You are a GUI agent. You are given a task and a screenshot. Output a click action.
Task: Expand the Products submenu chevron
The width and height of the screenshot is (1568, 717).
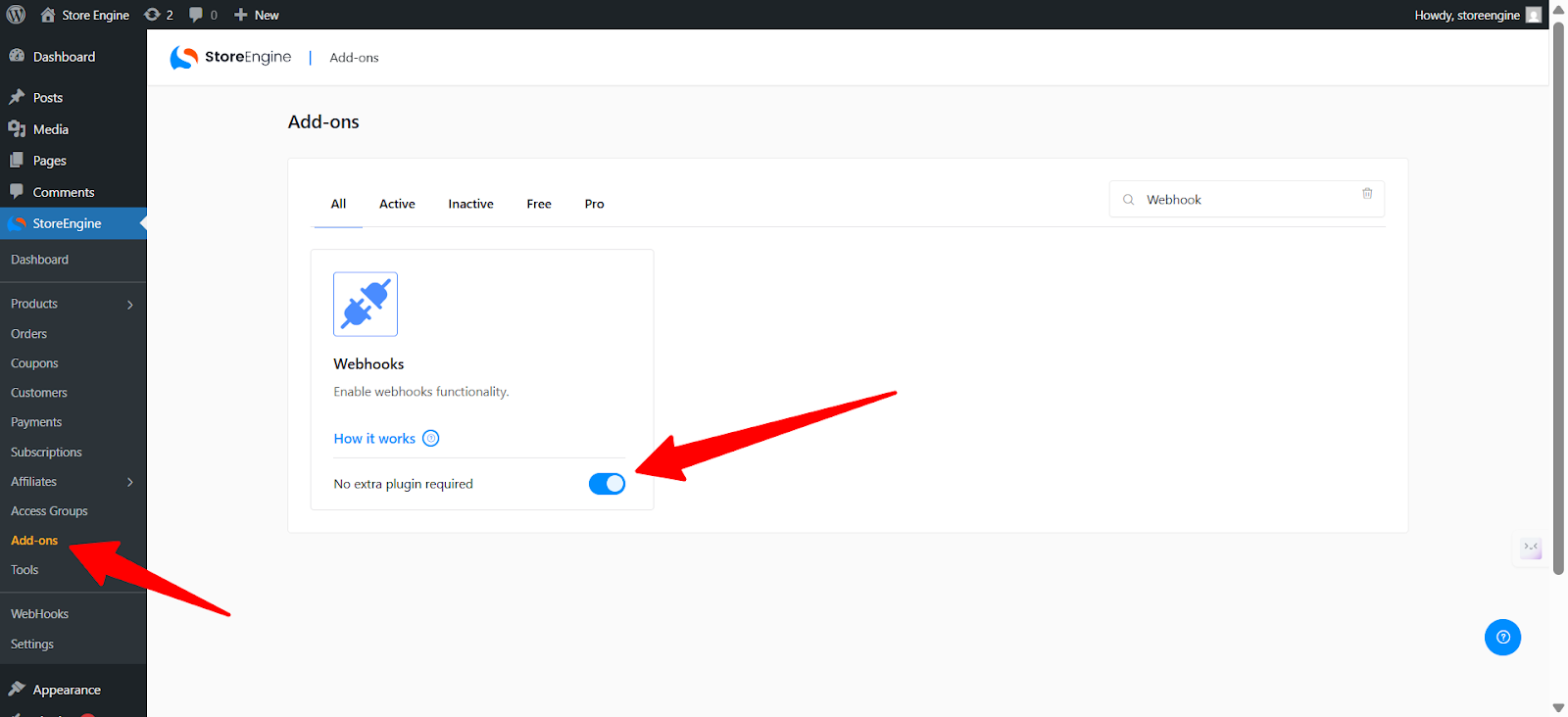tap(130, 305)
